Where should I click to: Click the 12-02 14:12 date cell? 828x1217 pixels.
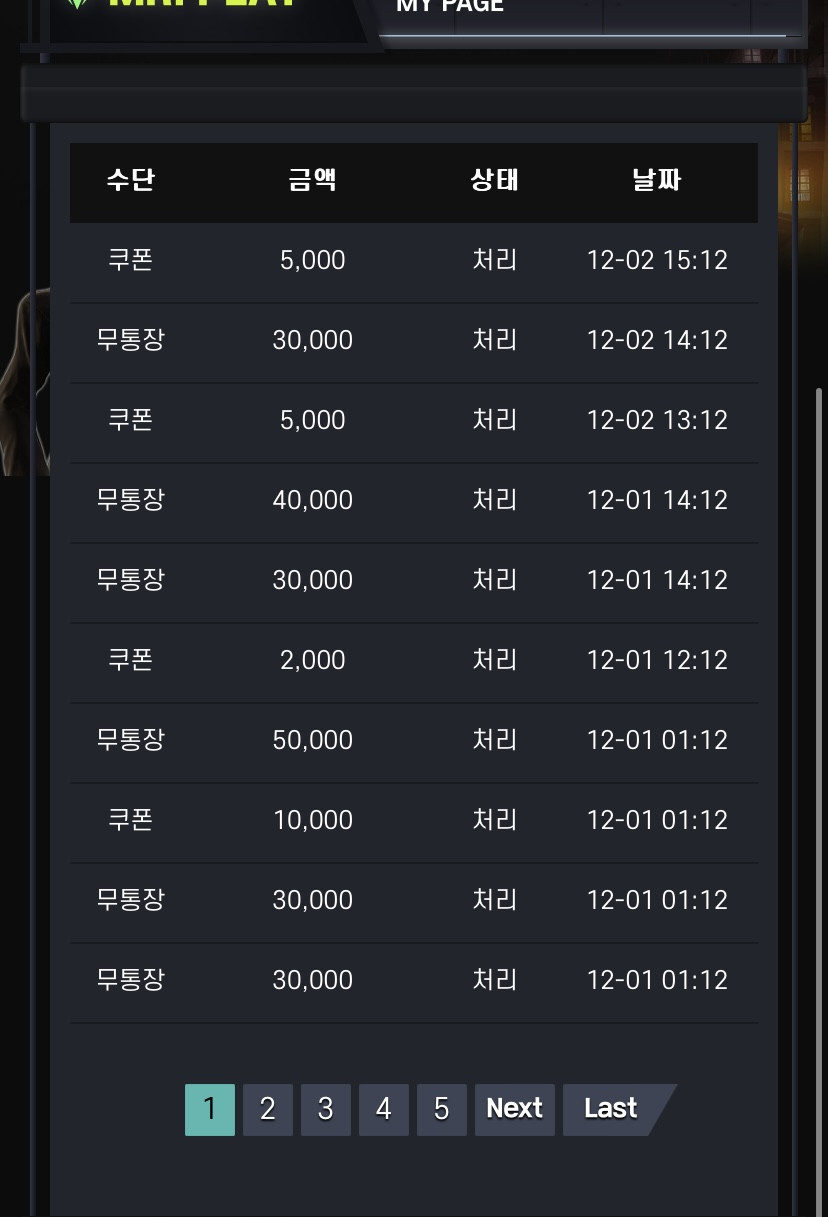[x=657, y=340]
